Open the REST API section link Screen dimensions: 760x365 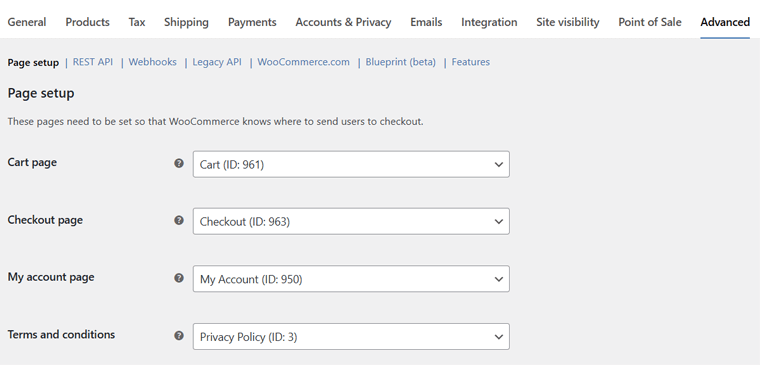pyautogui.click(x=93, y=62)
